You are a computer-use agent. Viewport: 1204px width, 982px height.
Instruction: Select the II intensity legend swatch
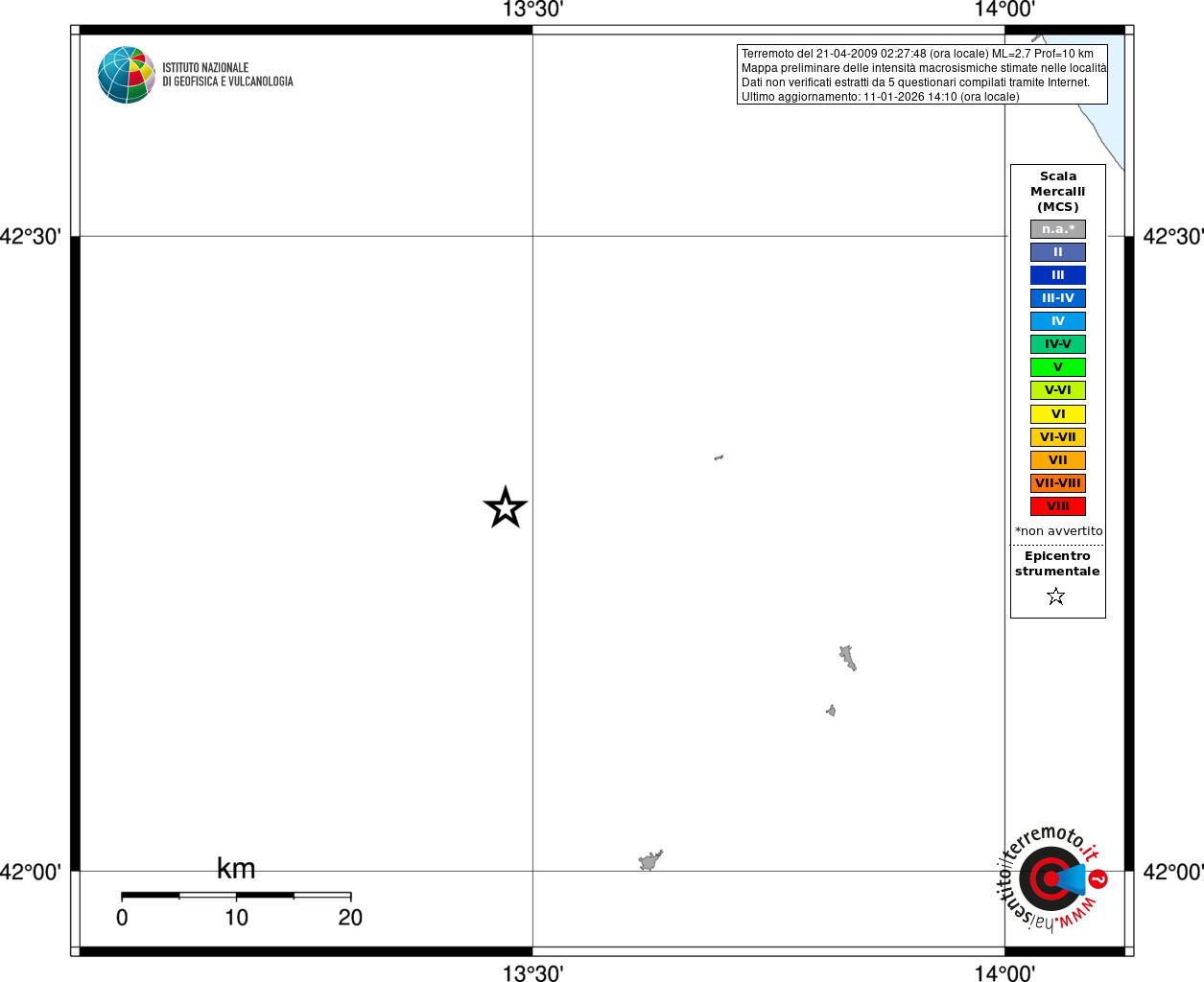click(1058, 252)
